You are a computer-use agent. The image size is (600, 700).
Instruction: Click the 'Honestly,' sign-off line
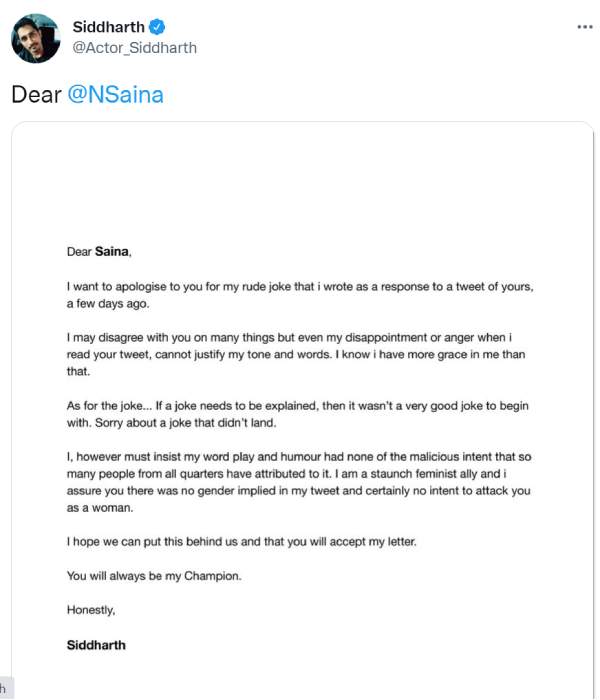[x=91, y=610]
